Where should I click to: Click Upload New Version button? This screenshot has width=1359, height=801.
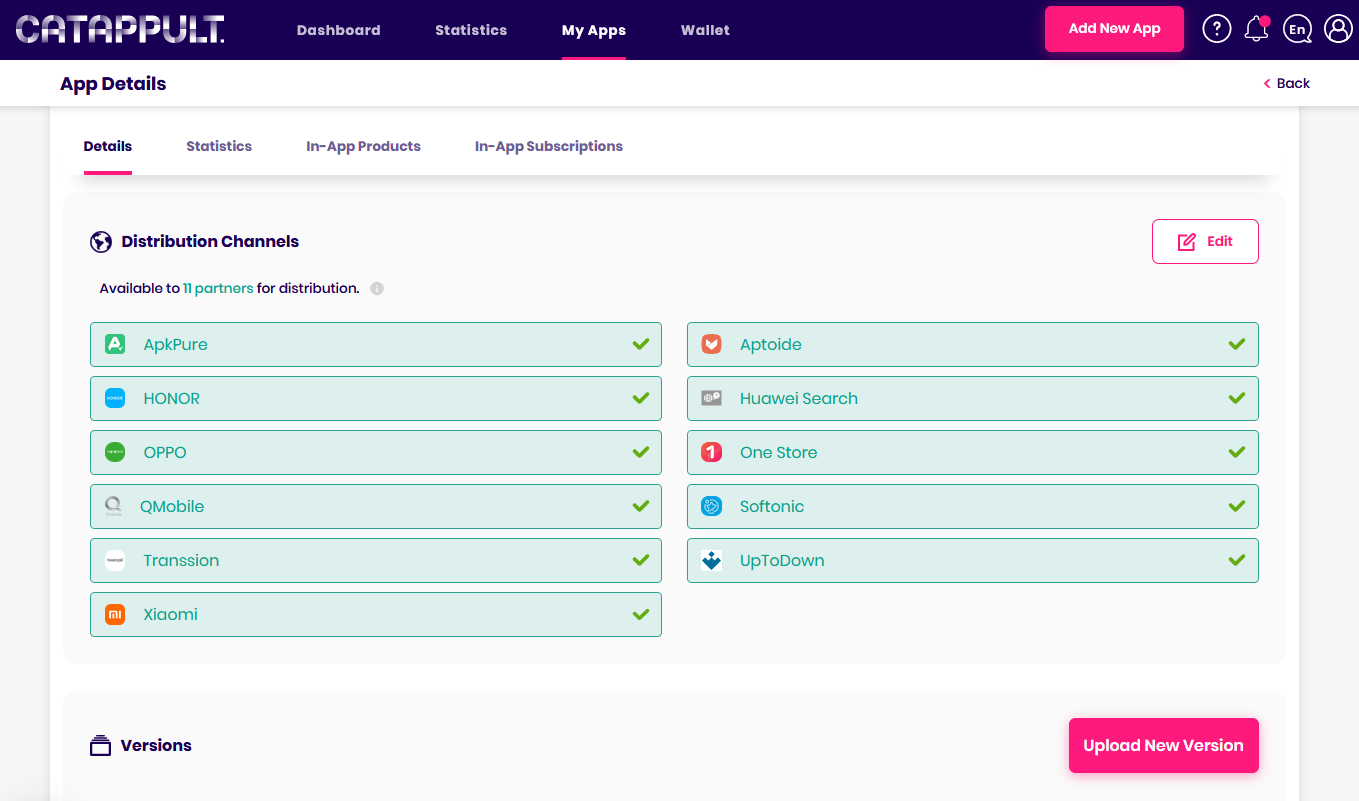1163,745
